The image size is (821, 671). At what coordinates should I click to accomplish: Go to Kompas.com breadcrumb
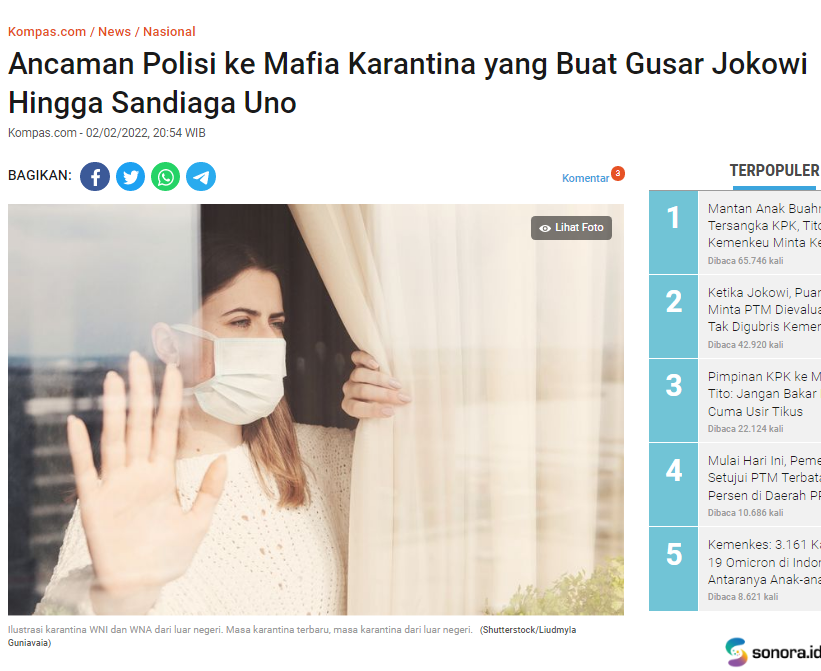tap(47, 31)
